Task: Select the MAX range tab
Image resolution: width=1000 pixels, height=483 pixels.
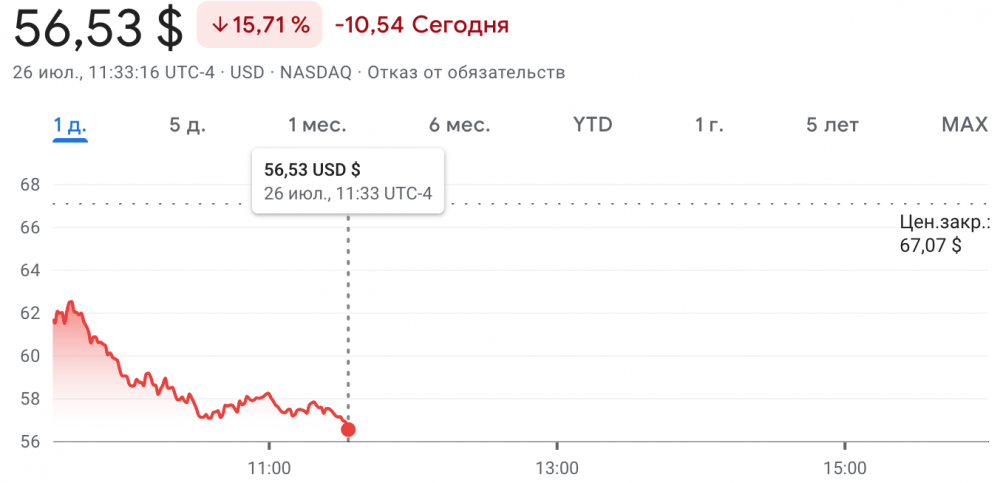Action: tap(965, 125)
